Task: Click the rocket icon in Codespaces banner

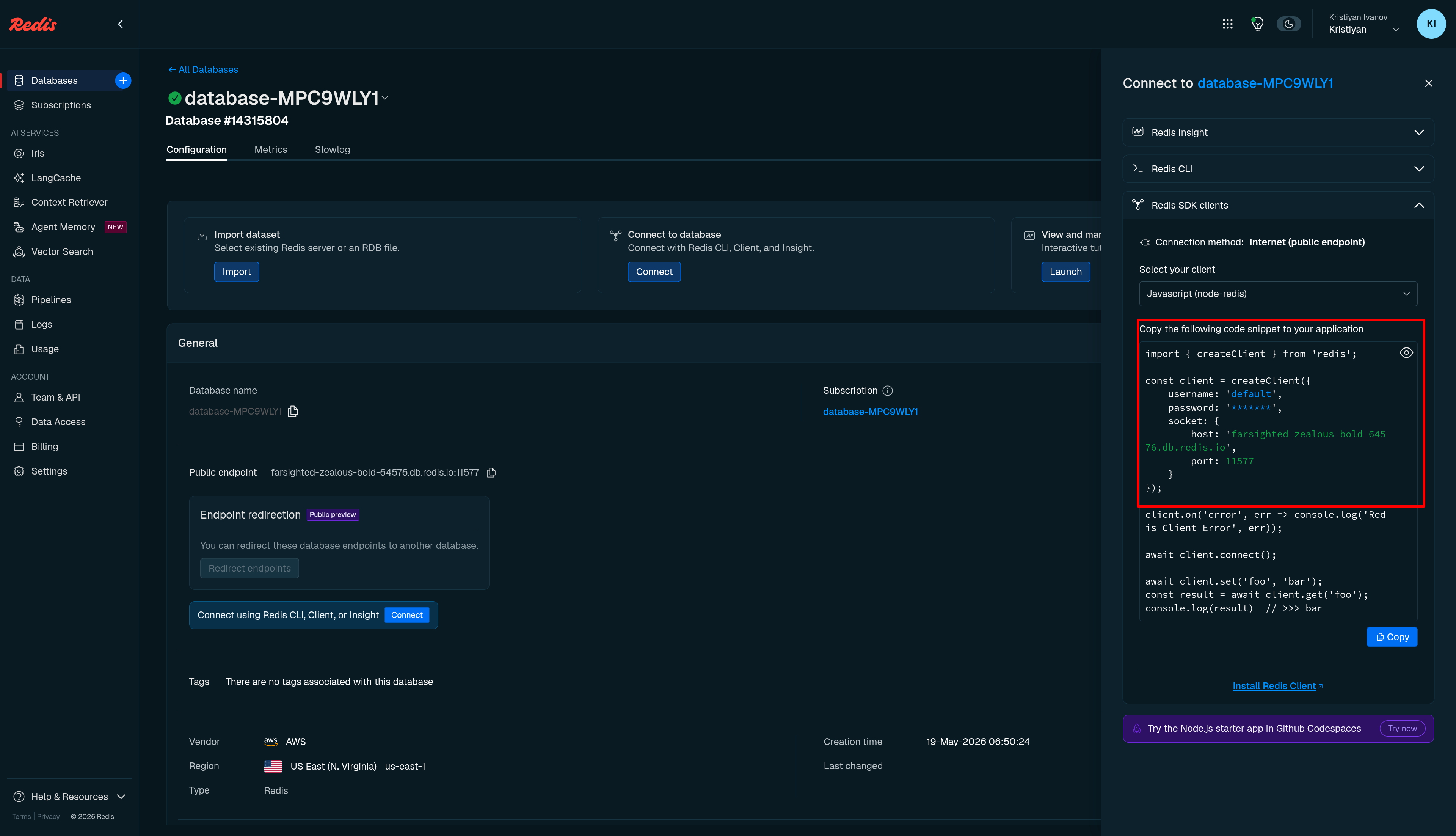Action: tap(1136, 728)
